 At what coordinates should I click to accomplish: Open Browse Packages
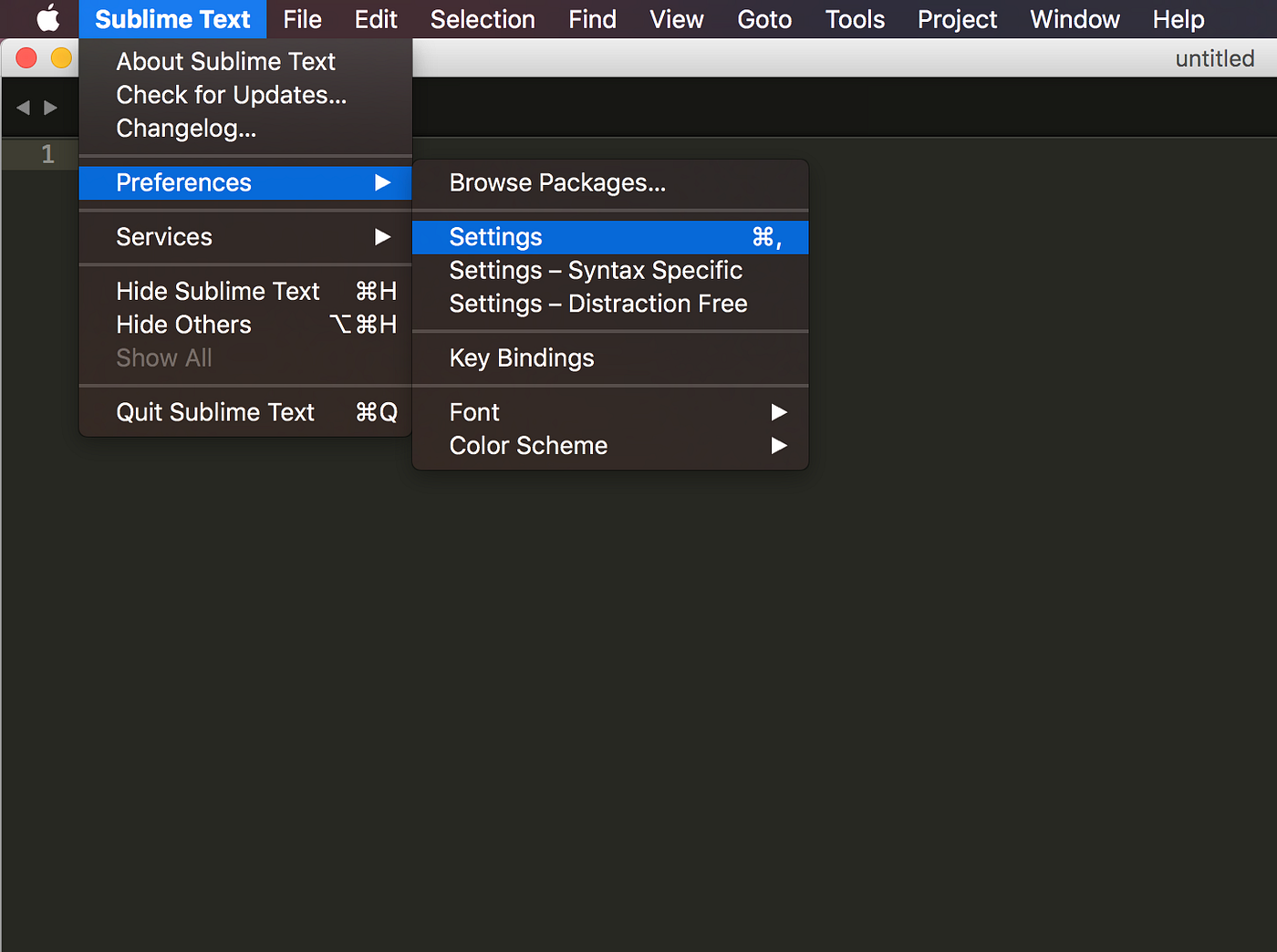pos(557,182)
